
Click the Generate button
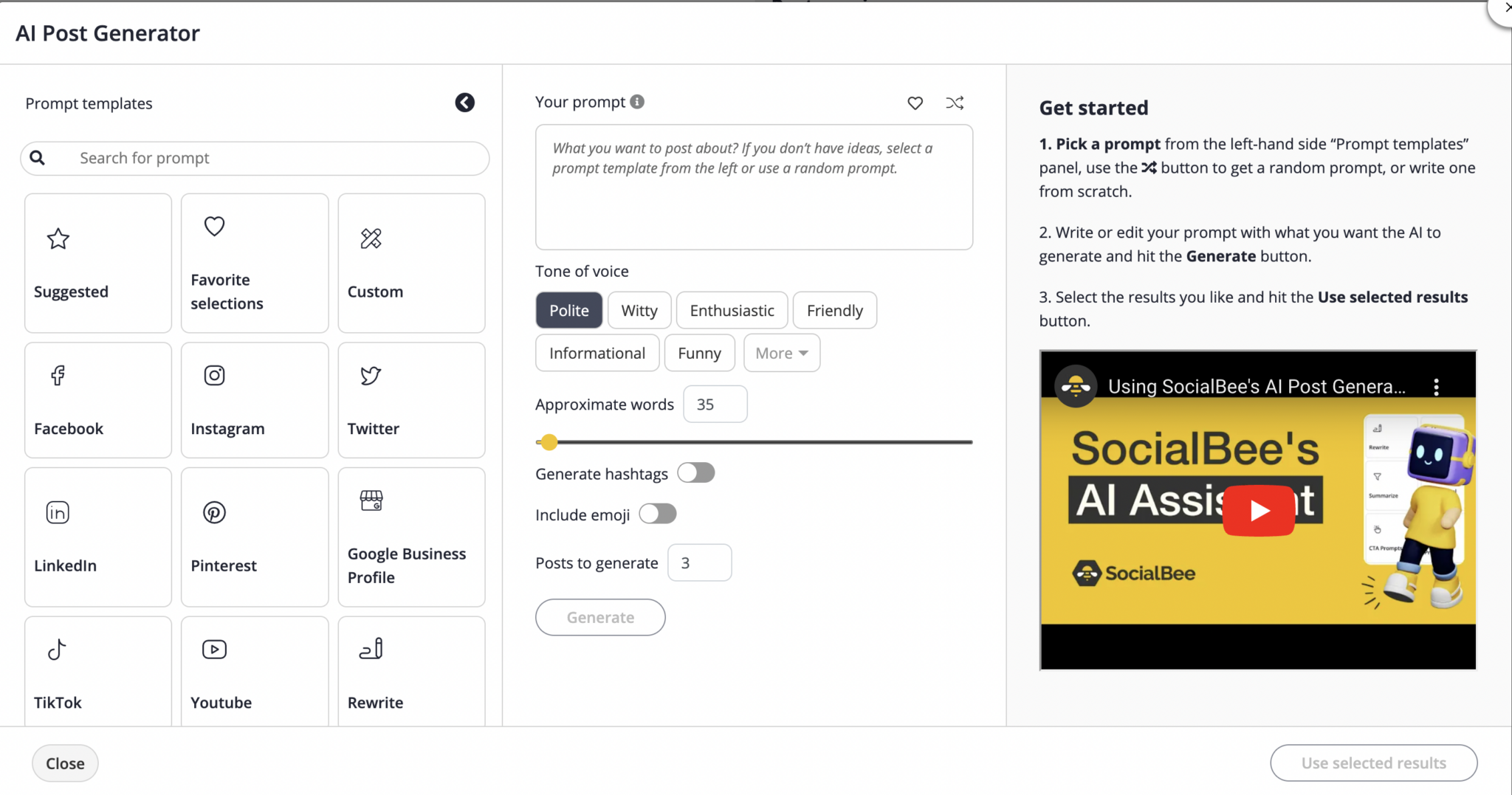click(599, 617)
